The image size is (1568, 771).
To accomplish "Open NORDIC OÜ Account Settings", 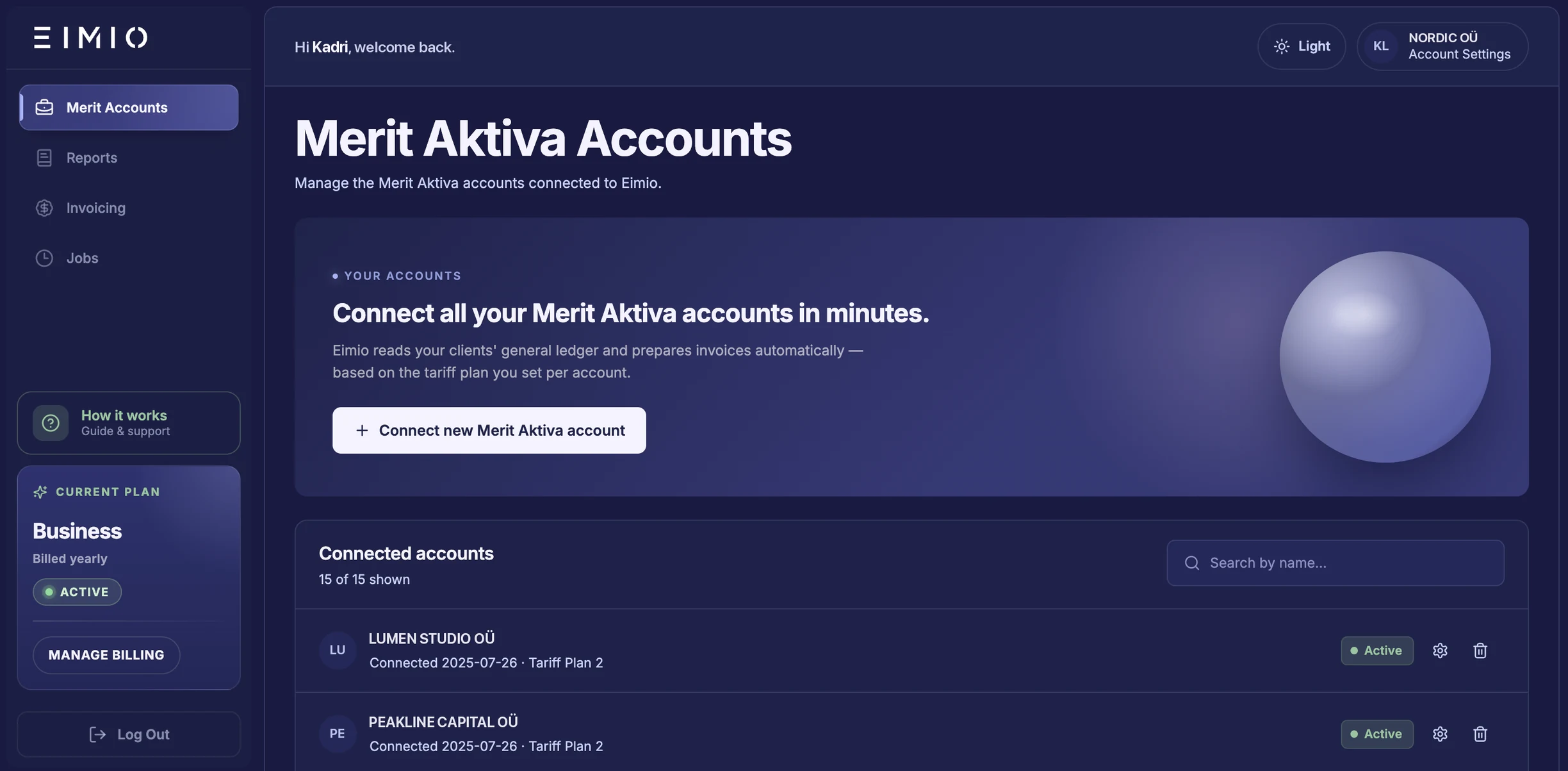I will tap(1442, 46).
